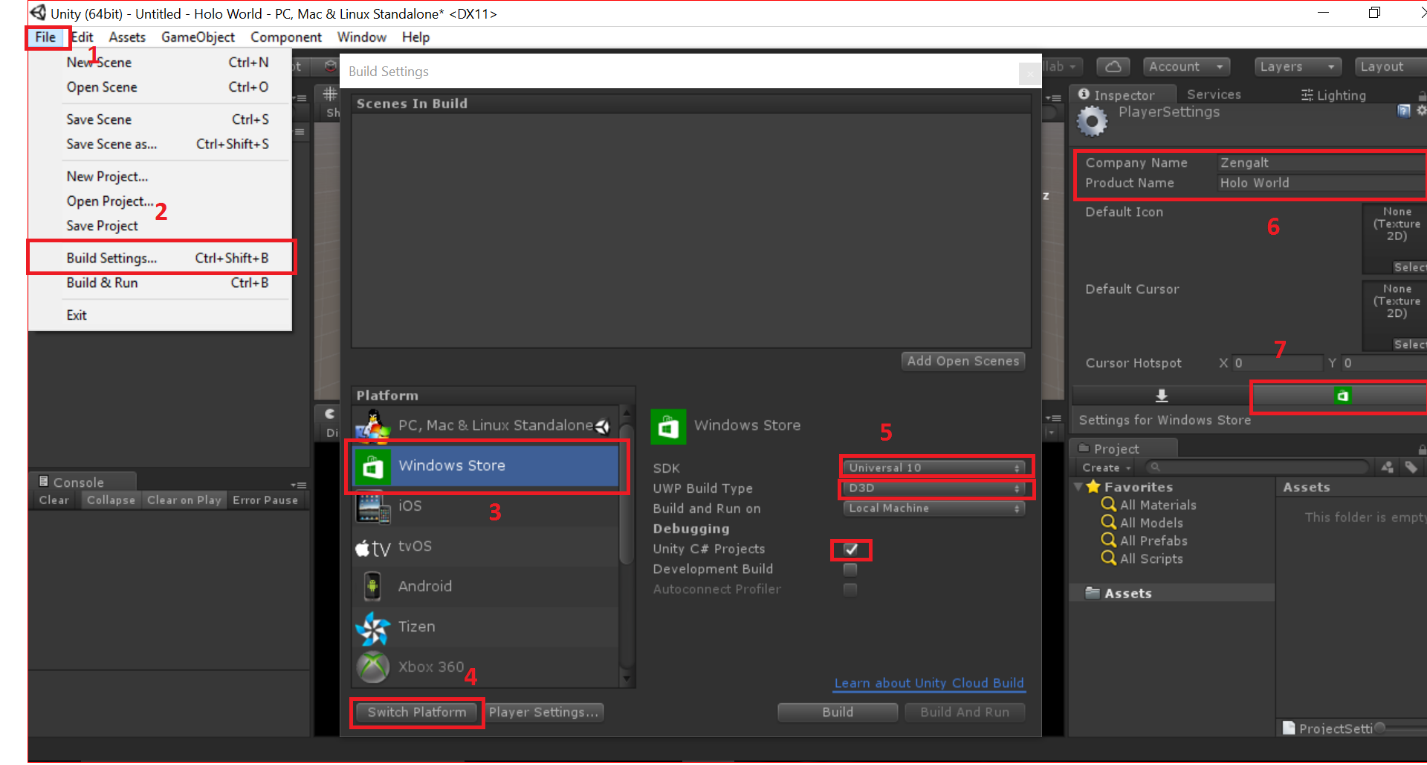Viewport: 1427px width, 765px height.
Task: Open the Build and Run on dropdown
Action: [x=934, y=508]
